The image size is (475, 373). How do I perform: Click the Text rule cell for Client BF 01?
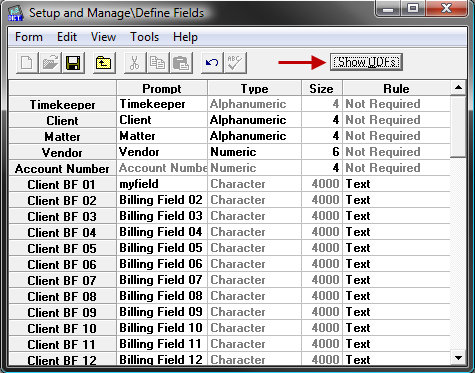[x=396, y=184]
